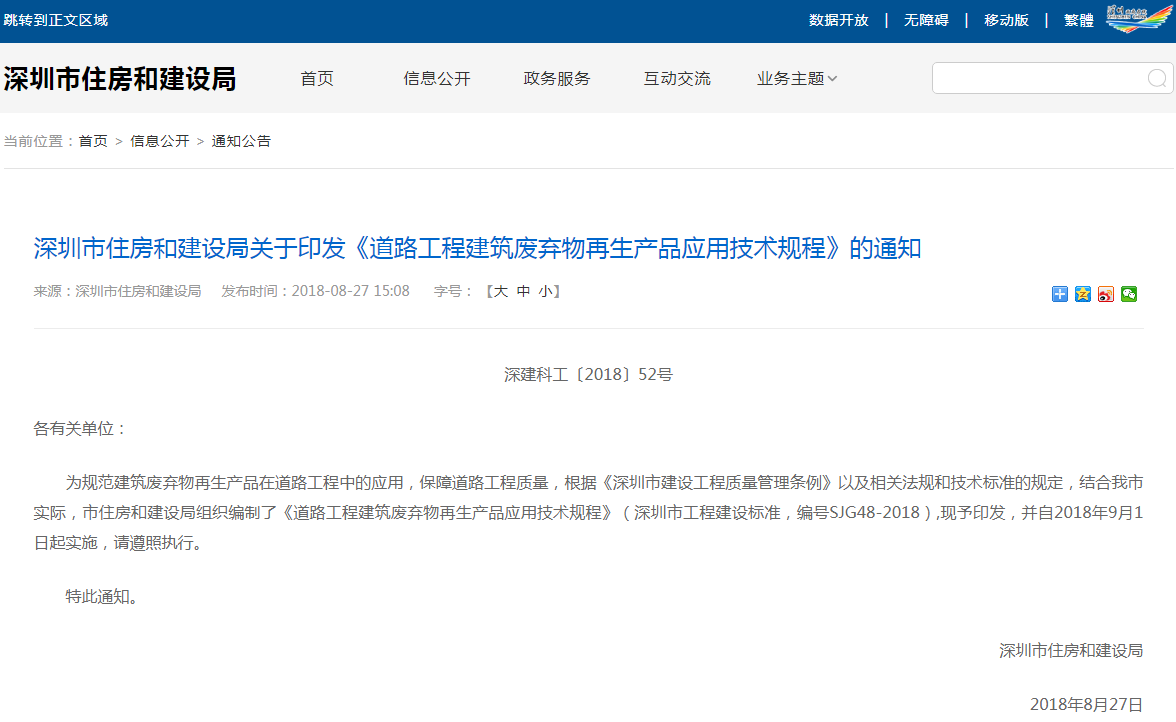Switch to 繁體 traditional Chinese
This screenshot has height=722, width=1176.
point(1078,20)
